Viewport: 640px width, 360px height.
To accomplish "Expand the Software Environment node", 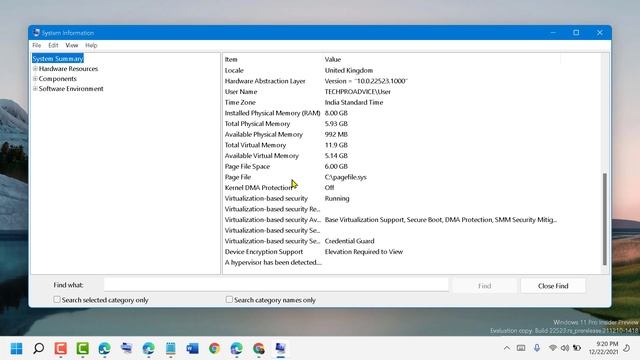I will pos(35,89).
